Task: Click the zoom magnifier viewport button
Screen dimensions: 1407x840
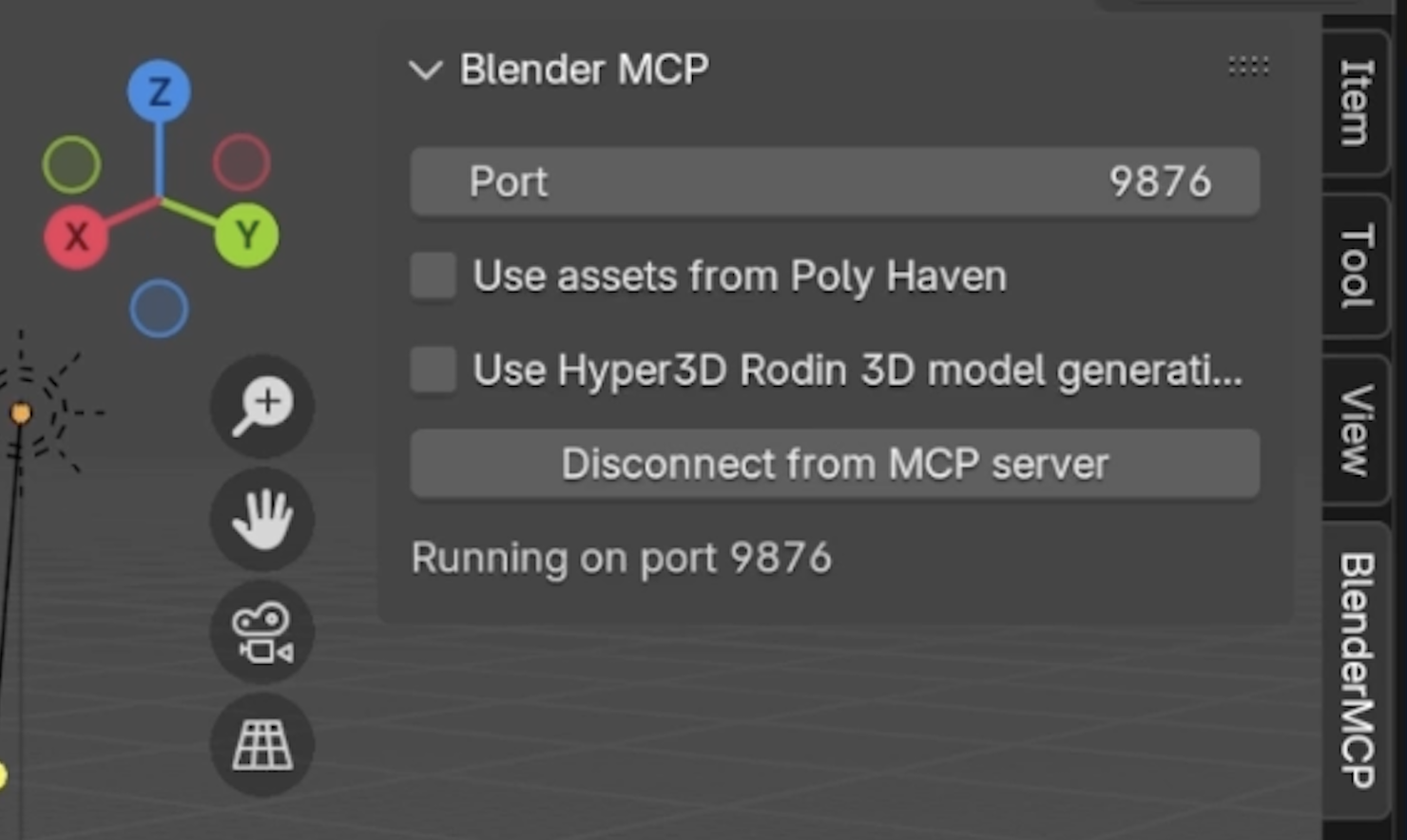Action: (x=262, y=406)
